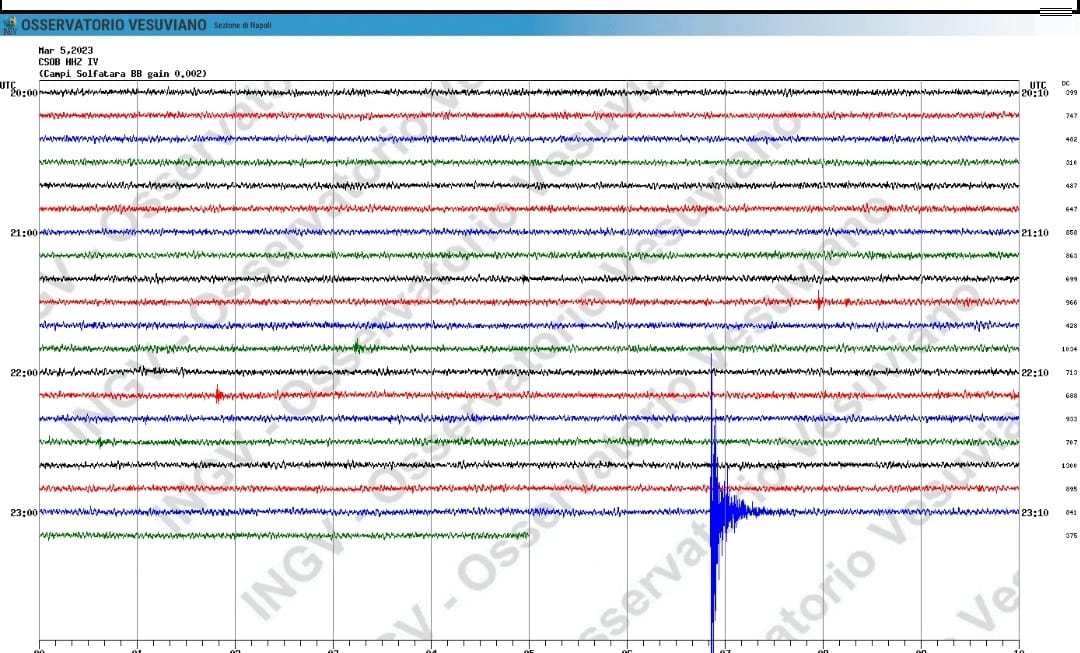Viewport: 1080px width, 653px height.
Task: Click the 21:00 time label on left
Action: pyautogui.click(x=24, y=233)
